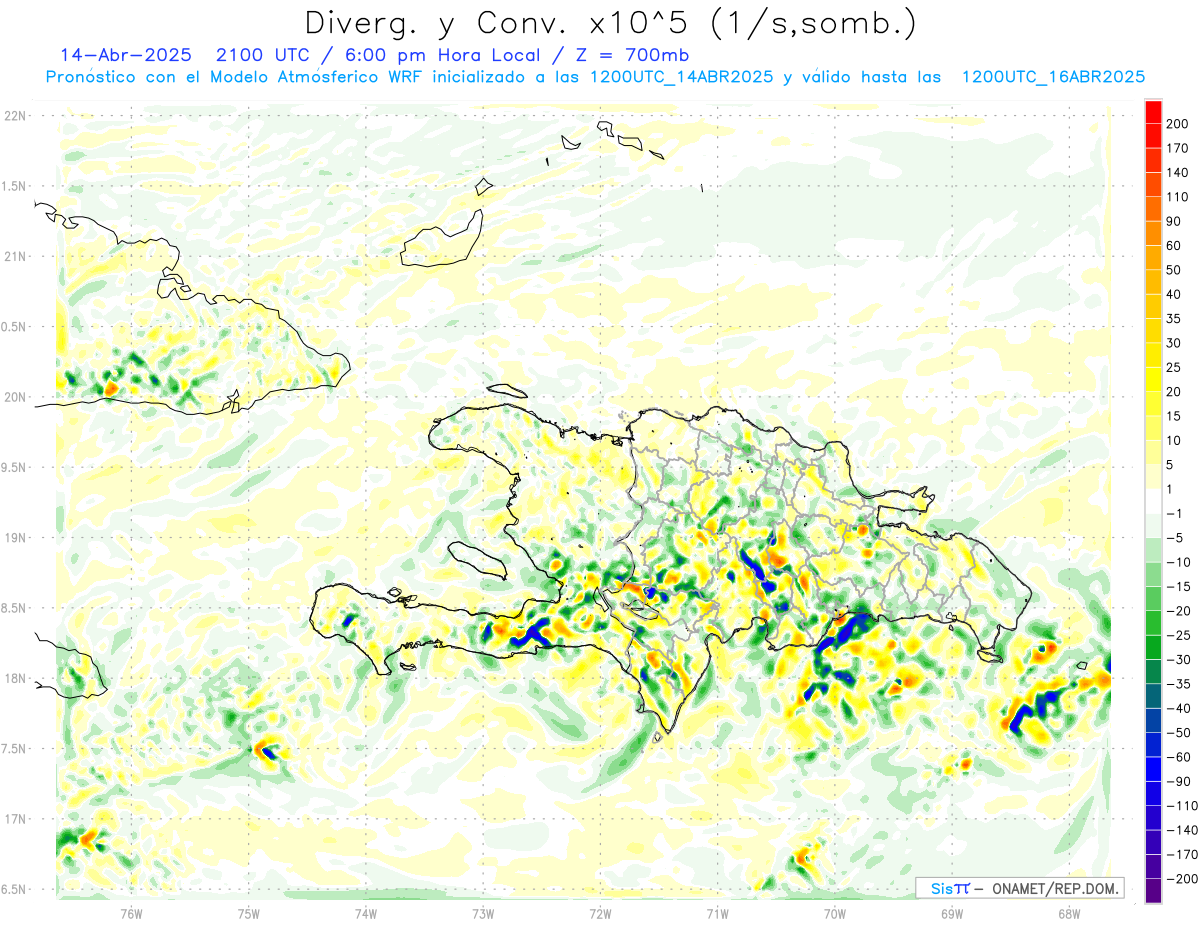
Task: Click the positive 5 color scale label
Action: tap(1170, 465)
